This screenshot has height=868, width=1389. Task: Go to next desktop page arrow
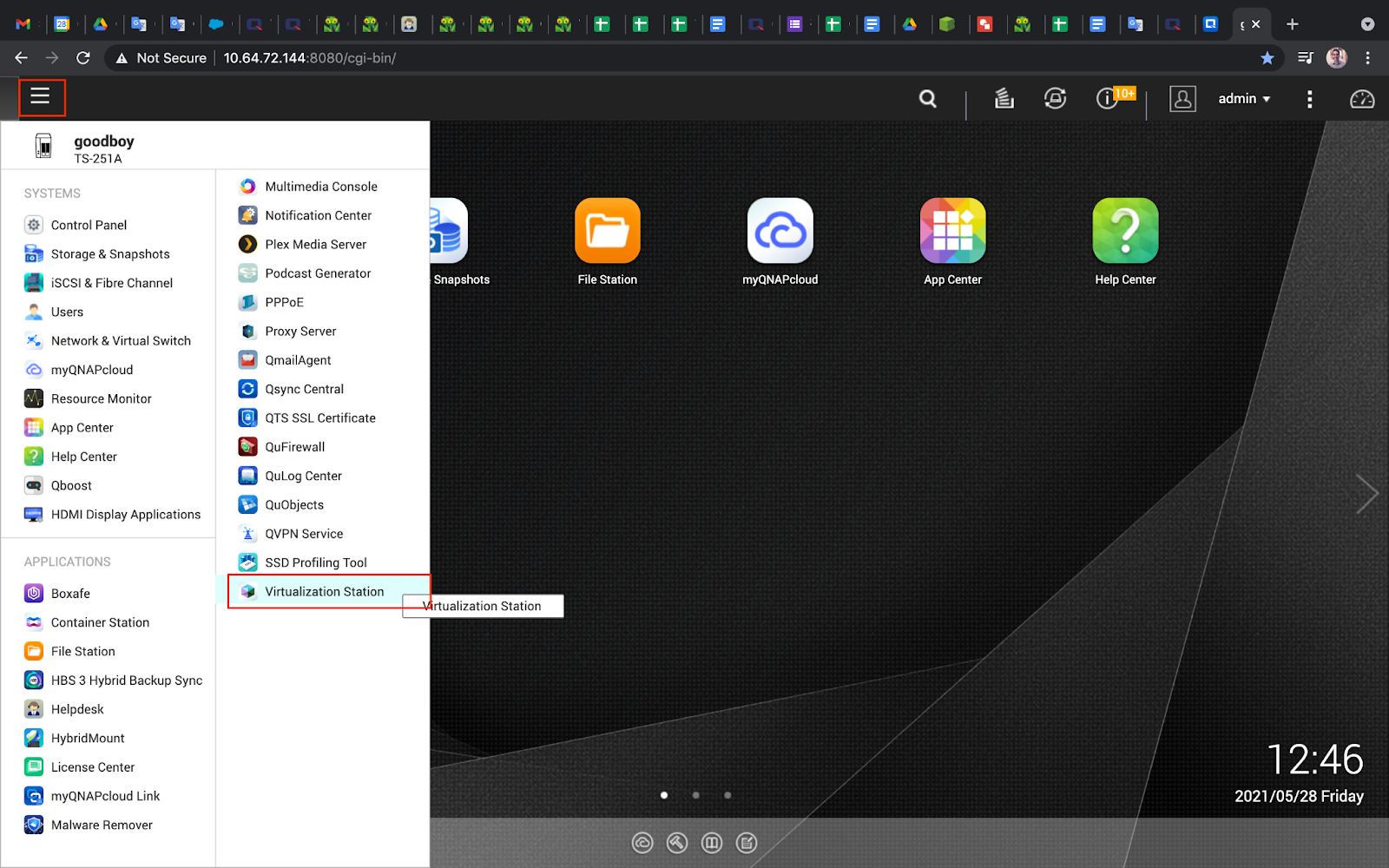coord(1366,495)
